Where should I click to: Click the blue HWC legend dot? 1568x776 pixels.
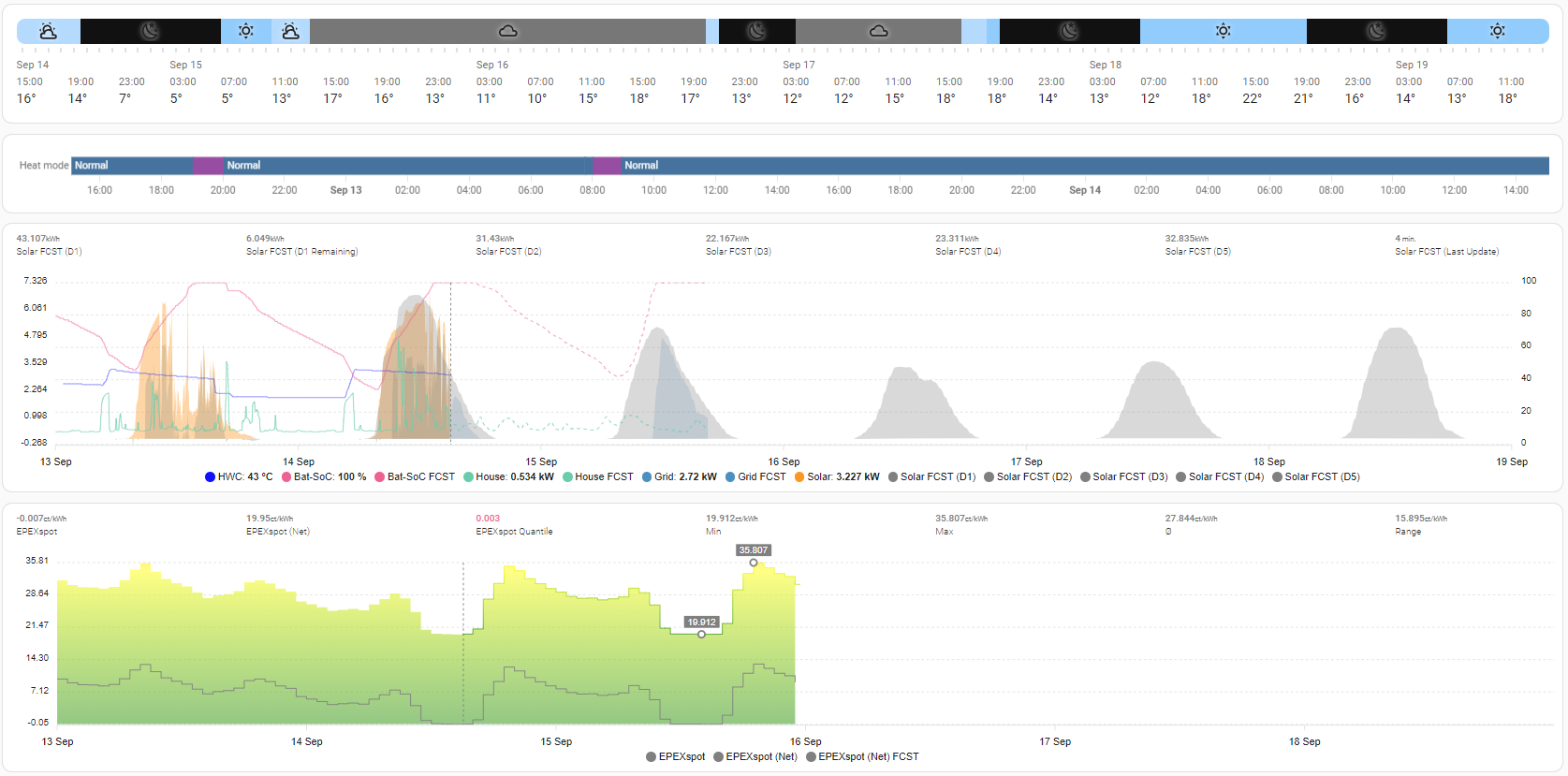tap(210, 476)
